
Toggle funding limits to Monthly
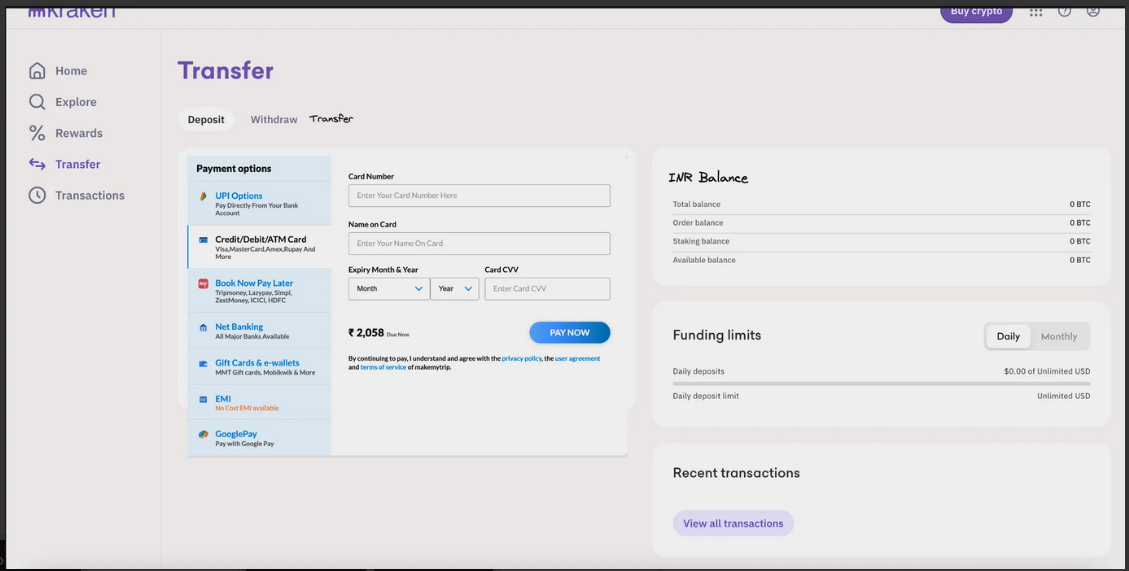[1059, 336]
